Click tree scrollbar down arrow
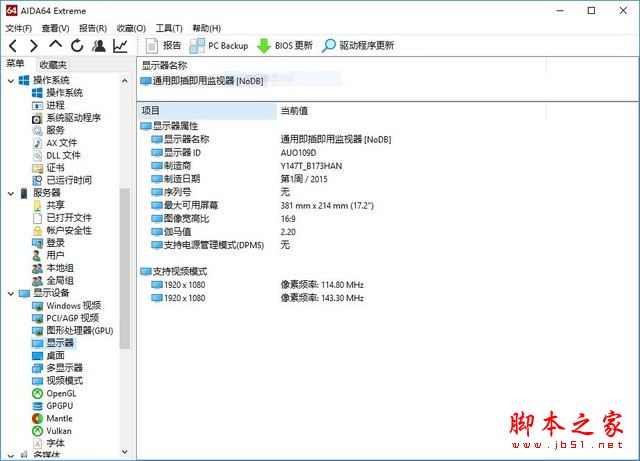This screenshot has height=461, width=640. coord(125,452)
